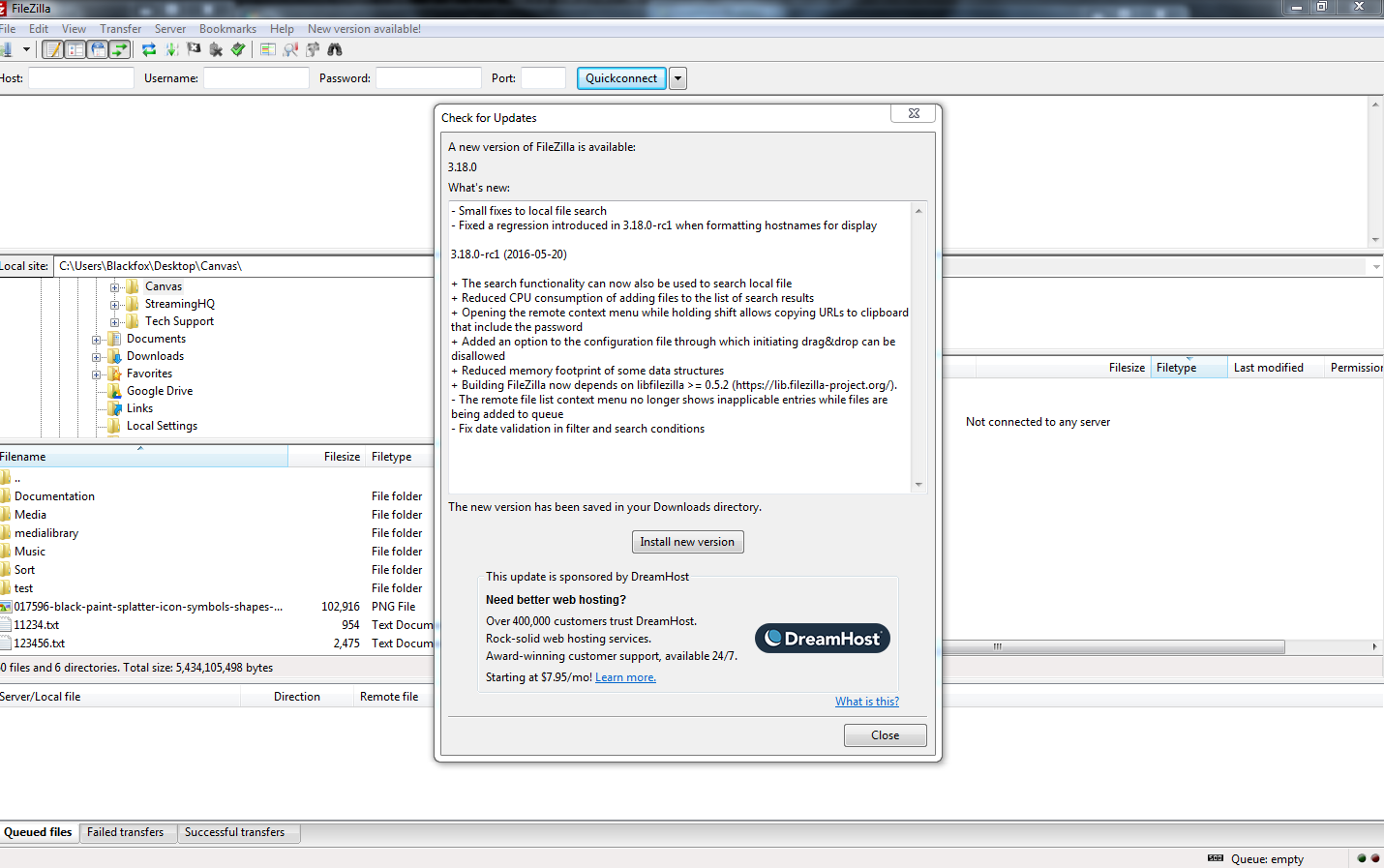
Task: Click the What's new changelog scrollbar
Action: pyautogui.click(x=918, y=346)
